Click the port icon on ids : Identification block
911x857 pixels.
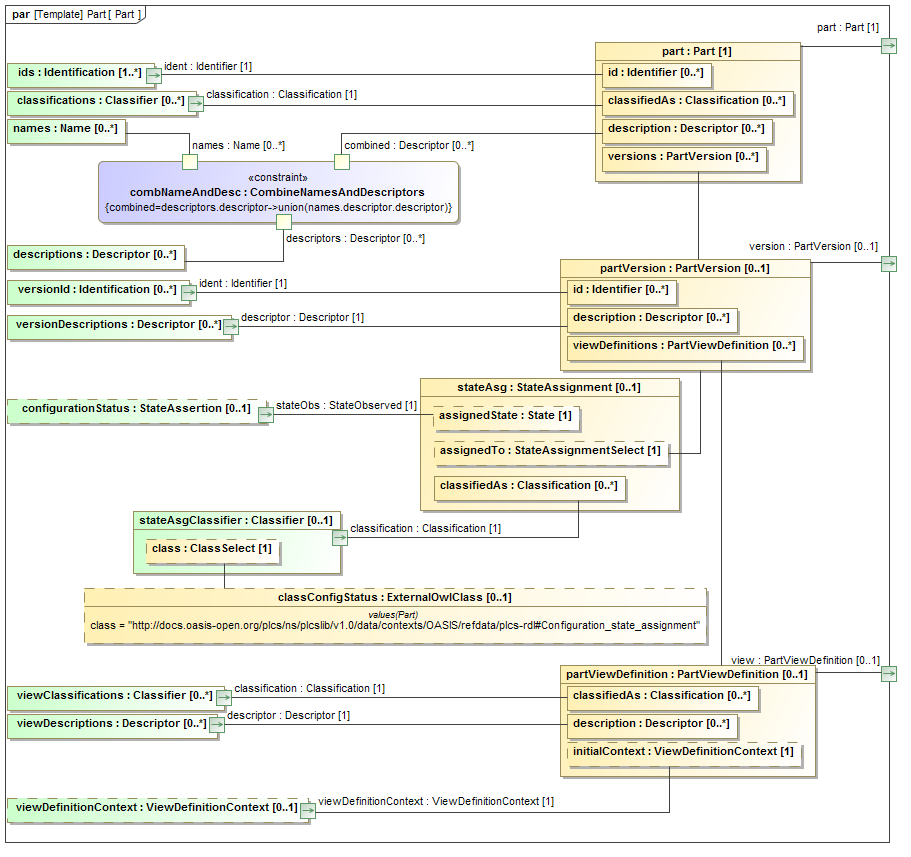(x=154, y=76)
